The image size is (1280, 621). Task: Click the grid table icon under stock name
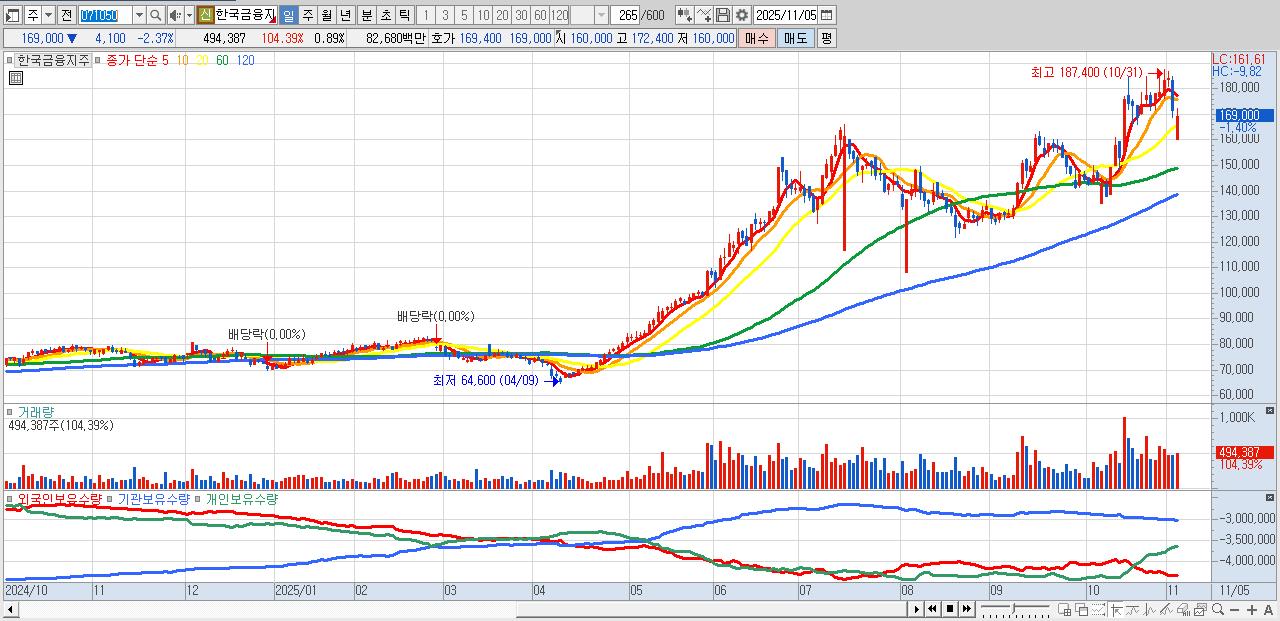(x=16, y=77)
